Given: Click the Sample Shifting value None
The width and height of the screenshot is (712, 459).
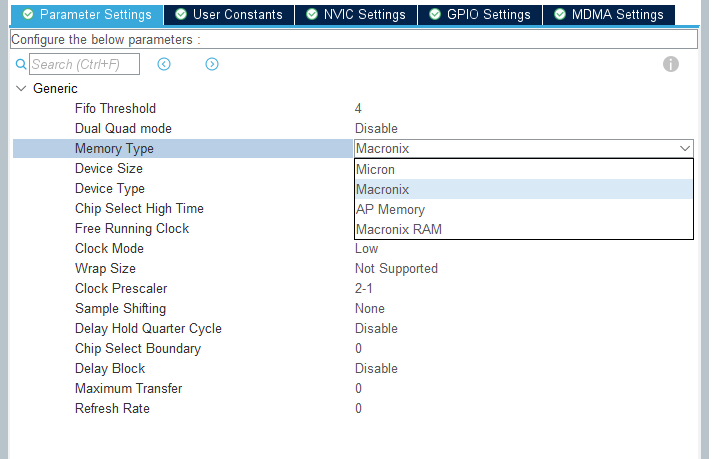Looking at the screenshot, I should [x=370, y=308].
